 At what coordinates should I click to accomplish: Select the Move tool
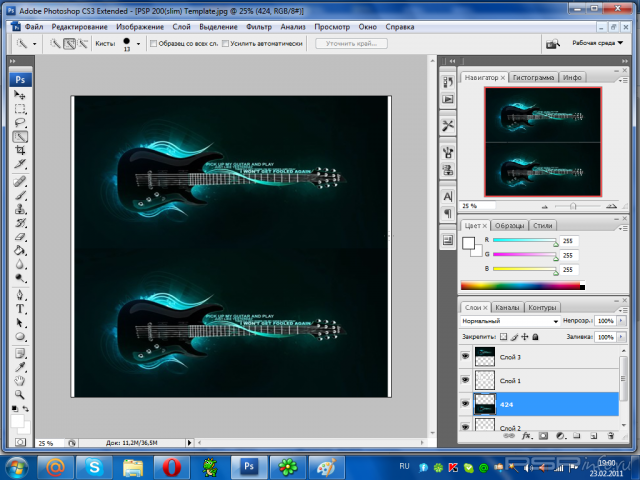(x=20, y=94)
